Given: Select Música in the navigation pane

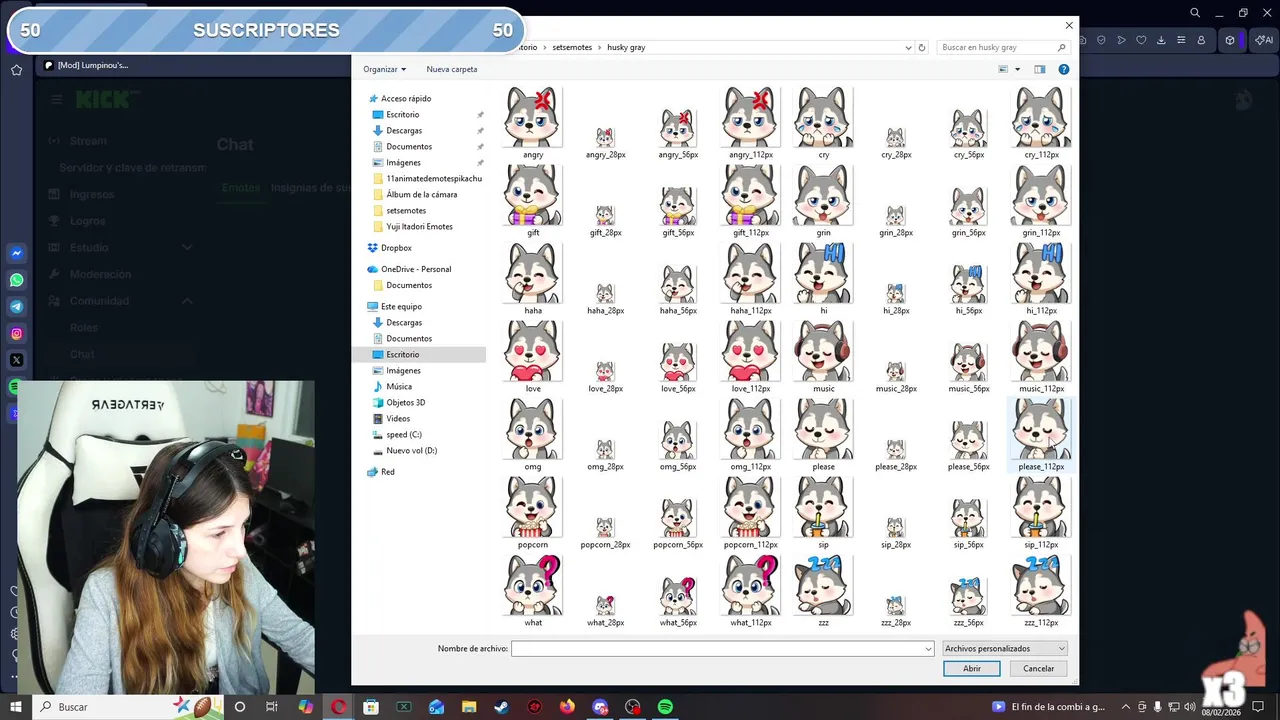Looking at the screenshot, I should point(398,386).
